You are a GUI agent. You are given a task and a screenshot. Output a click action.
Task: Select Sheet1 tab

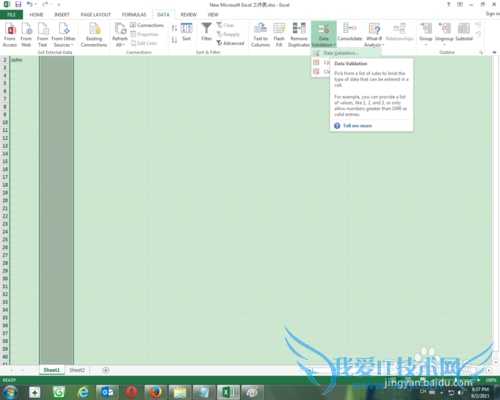(52, 370)
